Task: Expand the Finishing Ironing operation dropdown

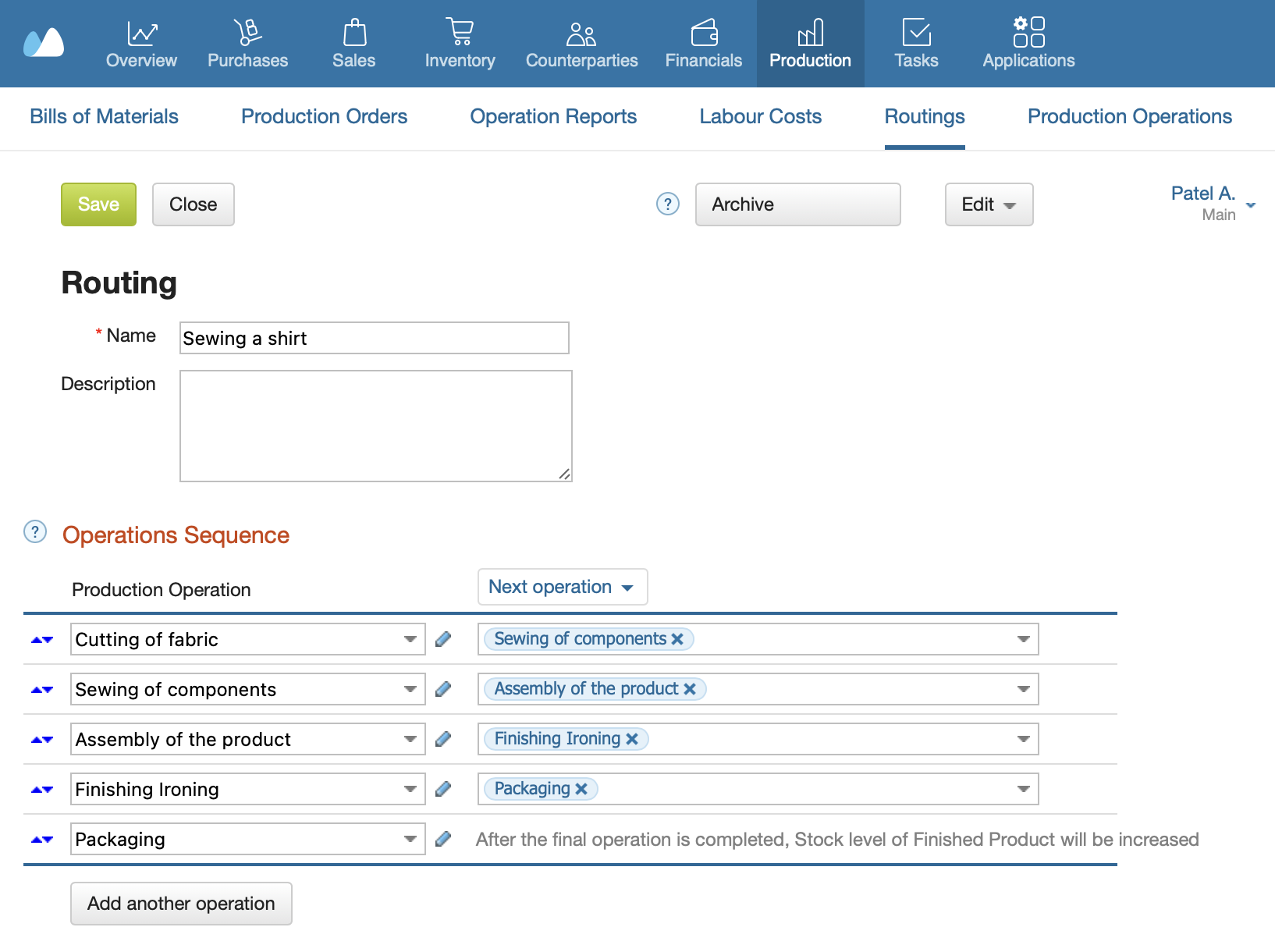Action: click(410, 789)
